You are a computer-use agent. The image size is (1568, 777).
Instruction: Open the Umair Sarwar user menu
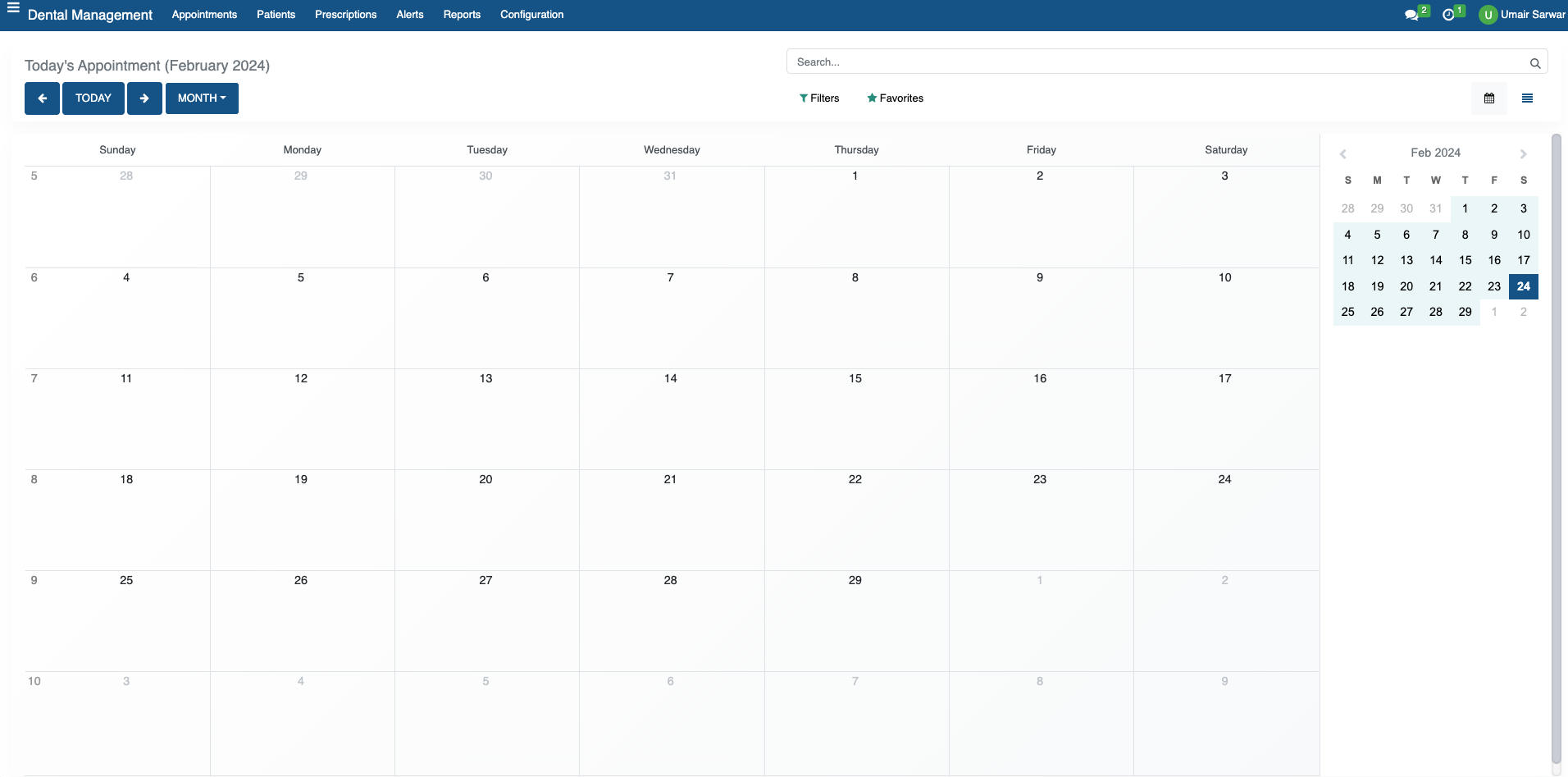click(1521, 15)
